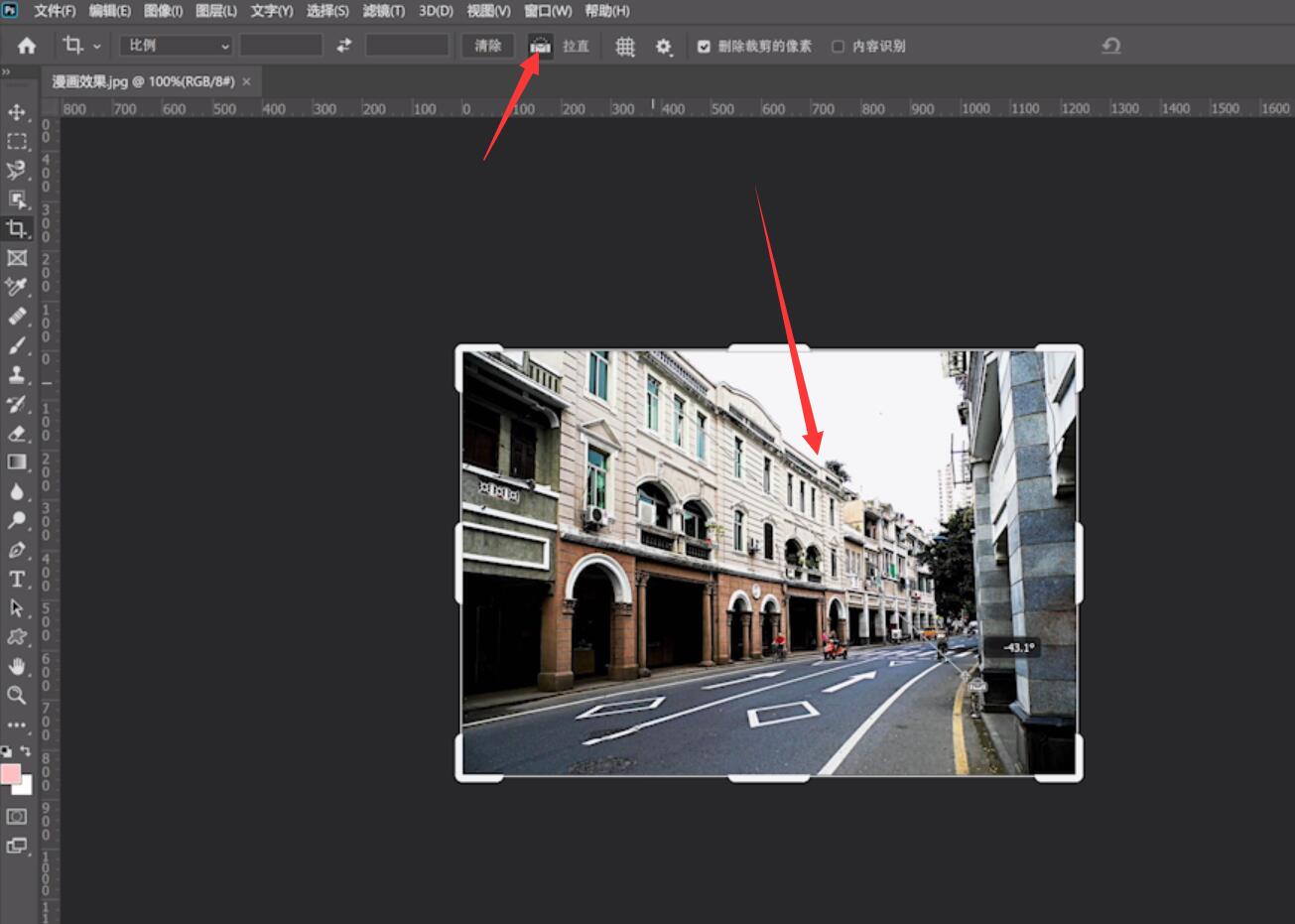Screen dimensions: 1295x924
Task: Select the Rectangular Marquee tool
Action: coord(17,141)
